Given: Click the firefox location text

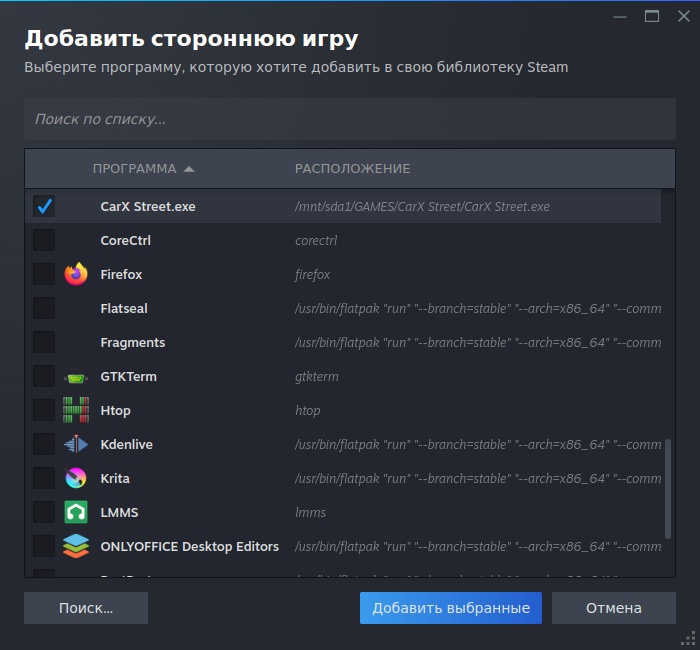Looking at the screenshot, I should (312, 275).
